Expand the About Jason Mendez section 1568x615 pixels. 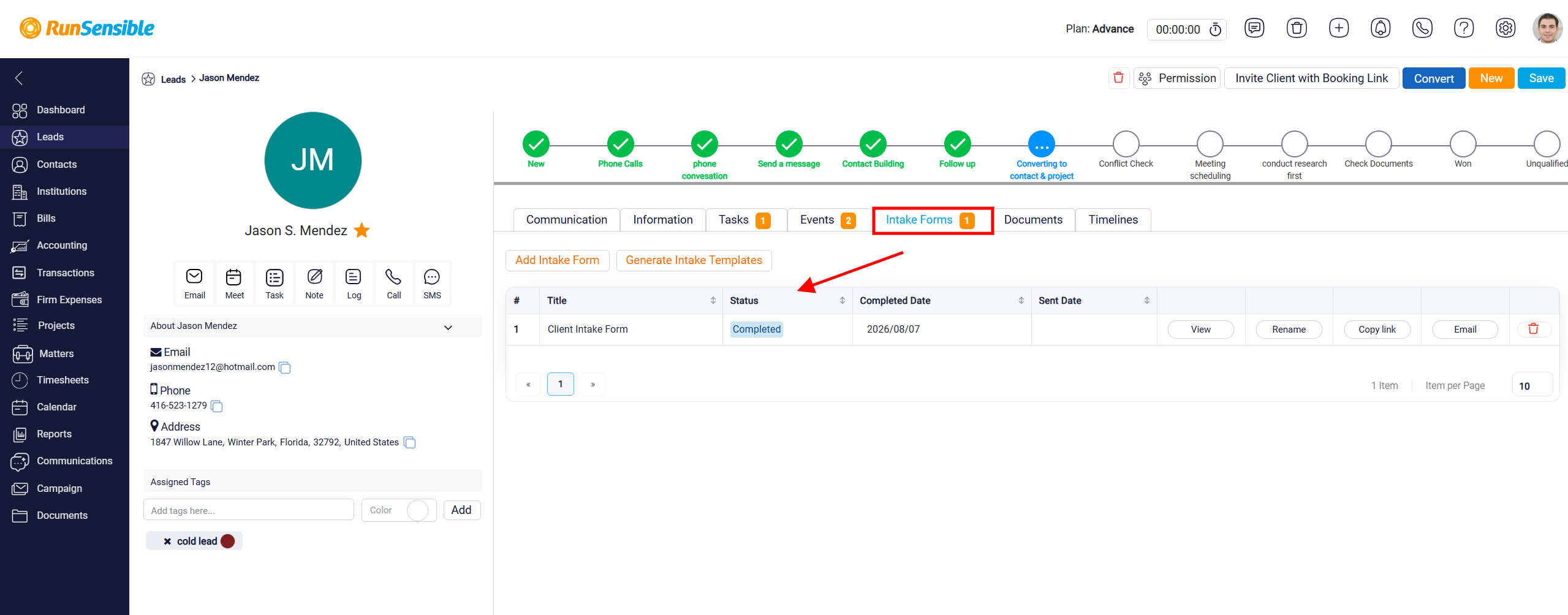point(448,327)
